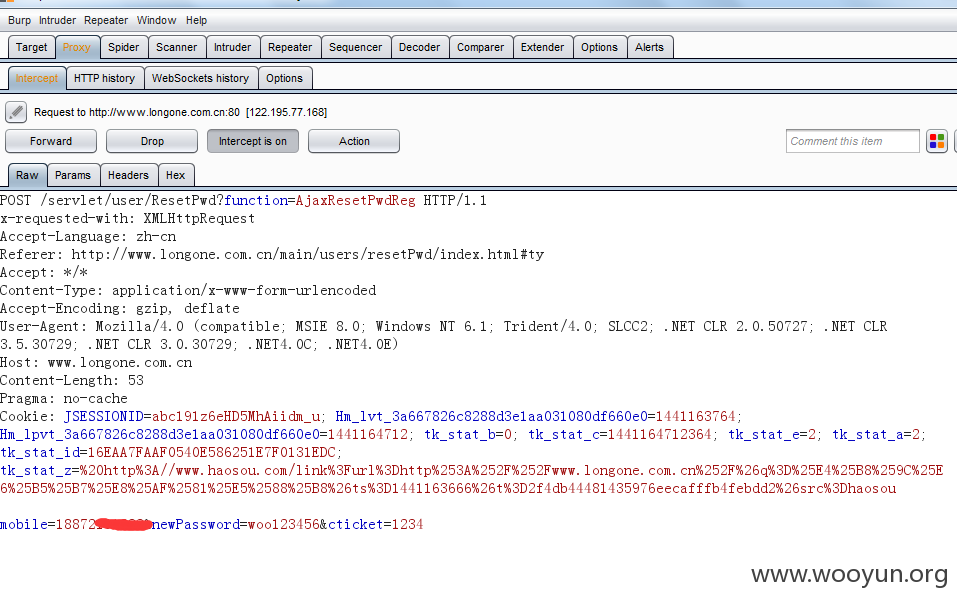Click the Referer header line
This screenshot has width=957, height=603.
(272, 255)
